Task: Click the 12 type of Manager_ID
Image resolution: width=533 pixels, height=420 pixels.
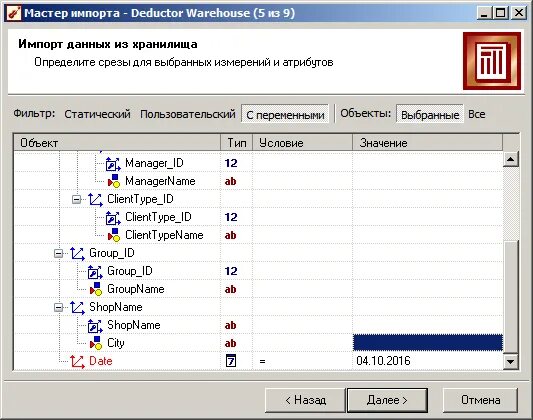Action: coord(231,163)
